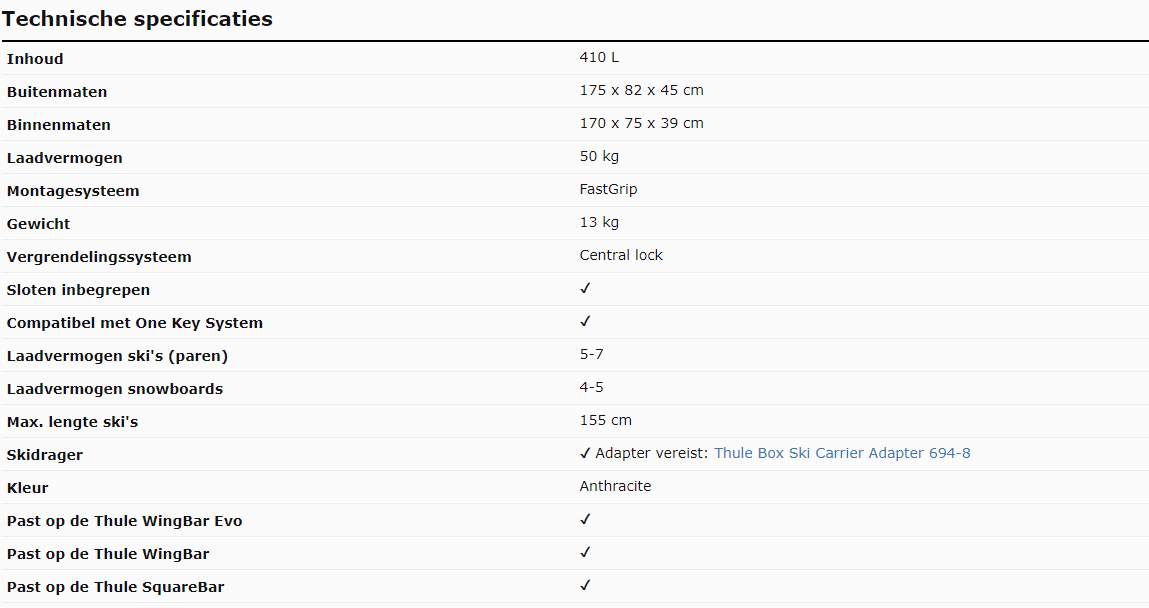The height and width of the screenshot is (608, 1149).
Task: Click checkmark beside Compatibel met One Key System
Action: click(x=585, y=322)
